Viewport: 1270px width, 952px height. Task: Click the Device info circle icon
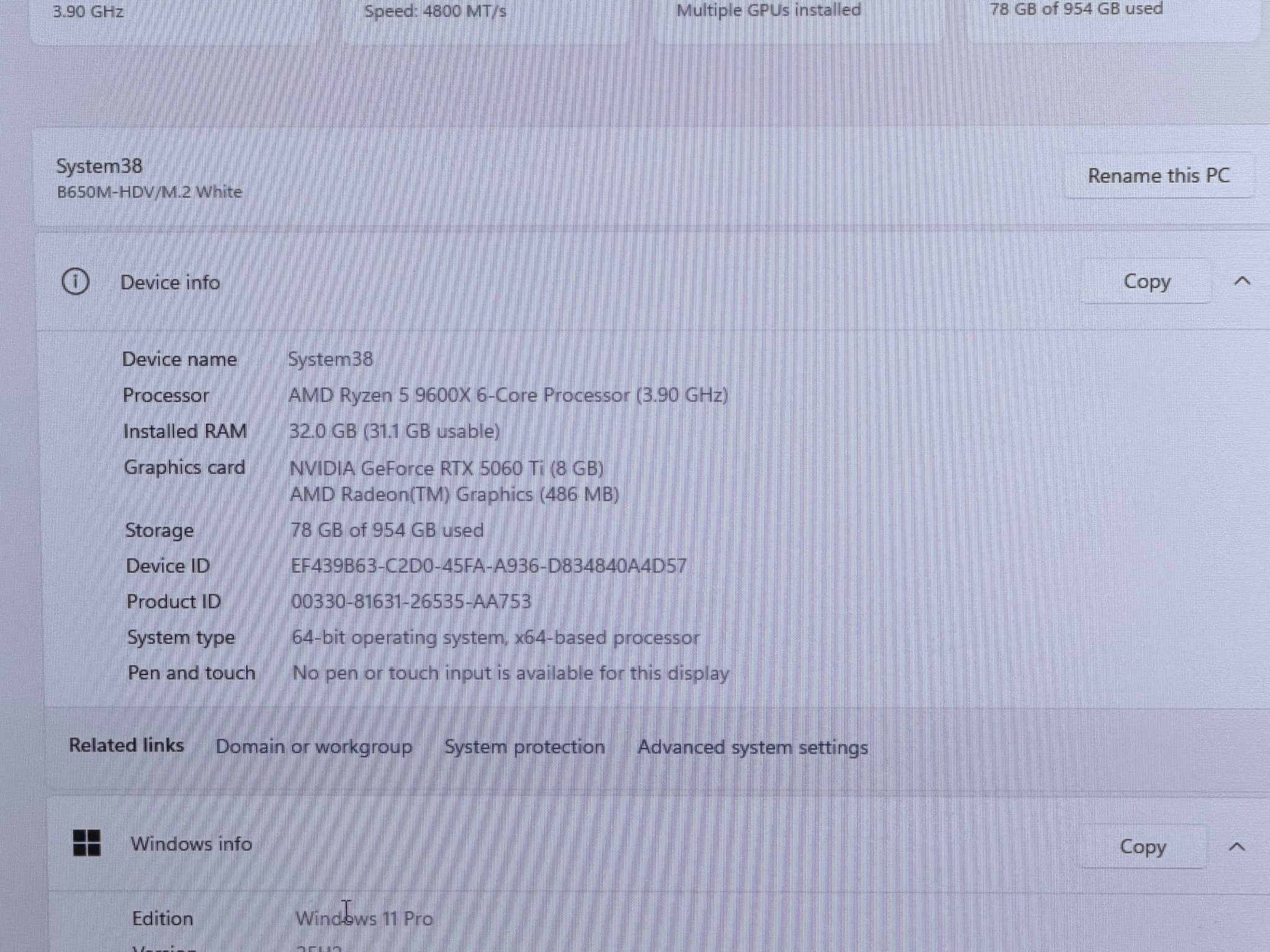point(75,282)
